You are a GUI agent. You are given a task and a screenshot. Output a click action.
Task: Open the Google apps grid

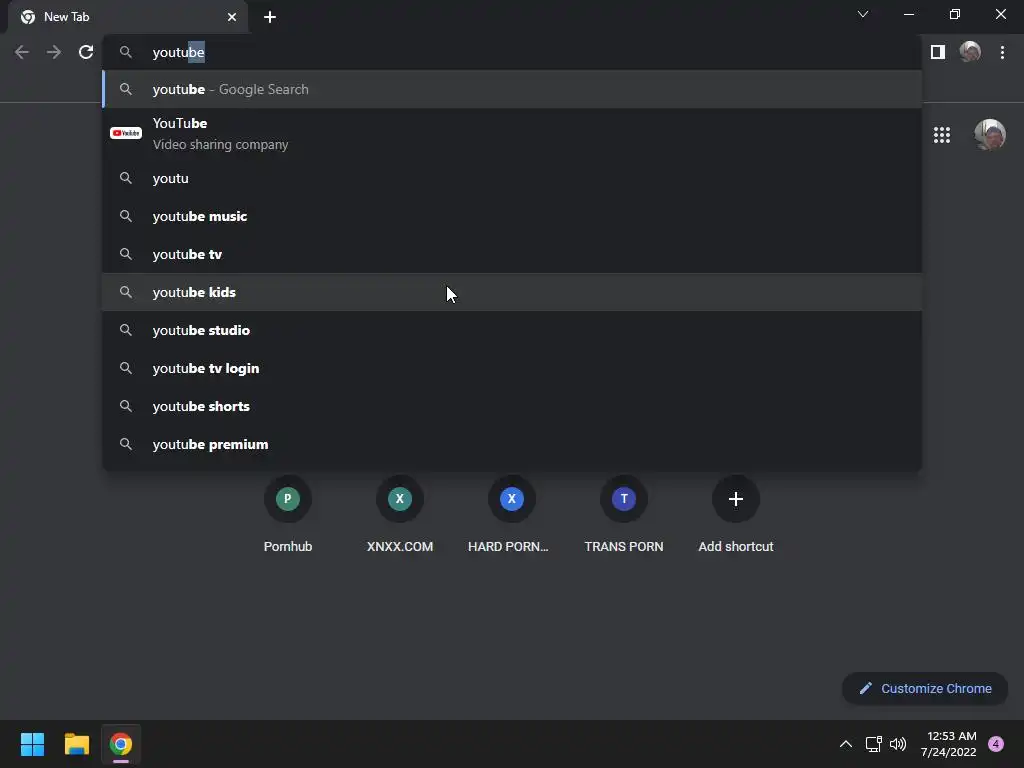pos(942,135)
